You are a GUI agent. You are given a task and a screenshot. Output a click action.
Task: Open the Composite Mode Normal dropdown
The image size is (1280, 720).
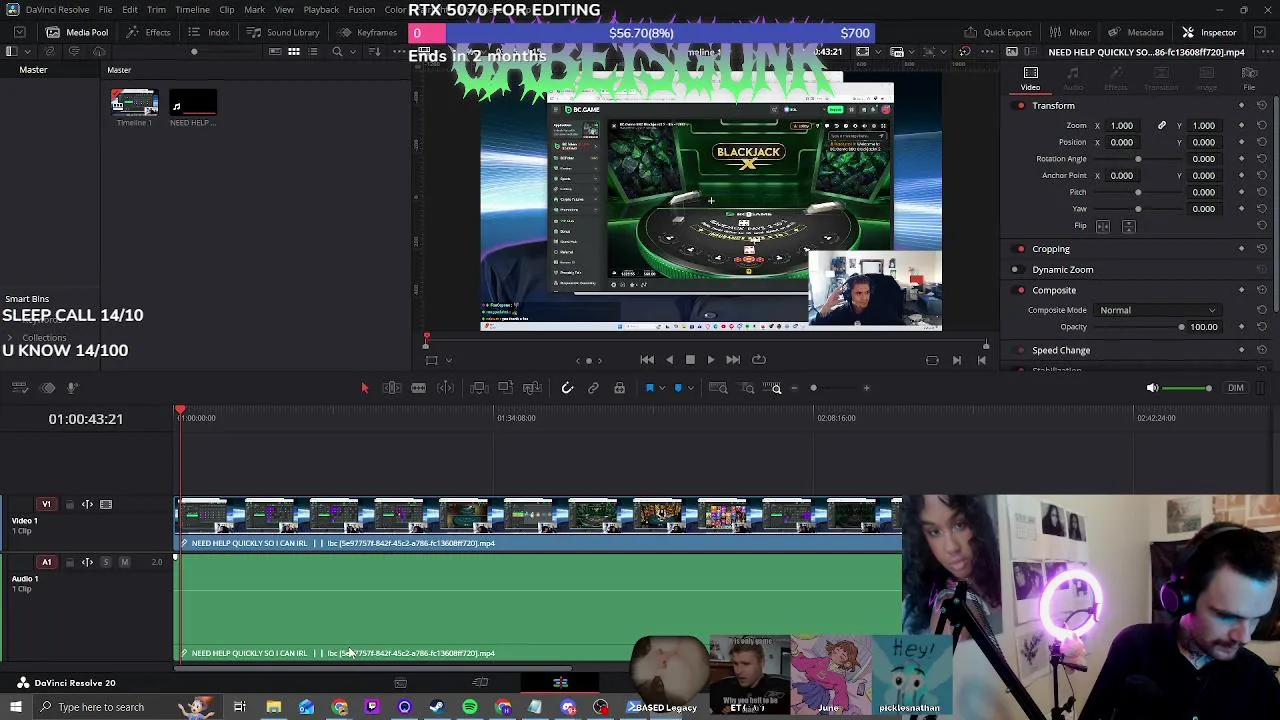(x=1158, y=310)
